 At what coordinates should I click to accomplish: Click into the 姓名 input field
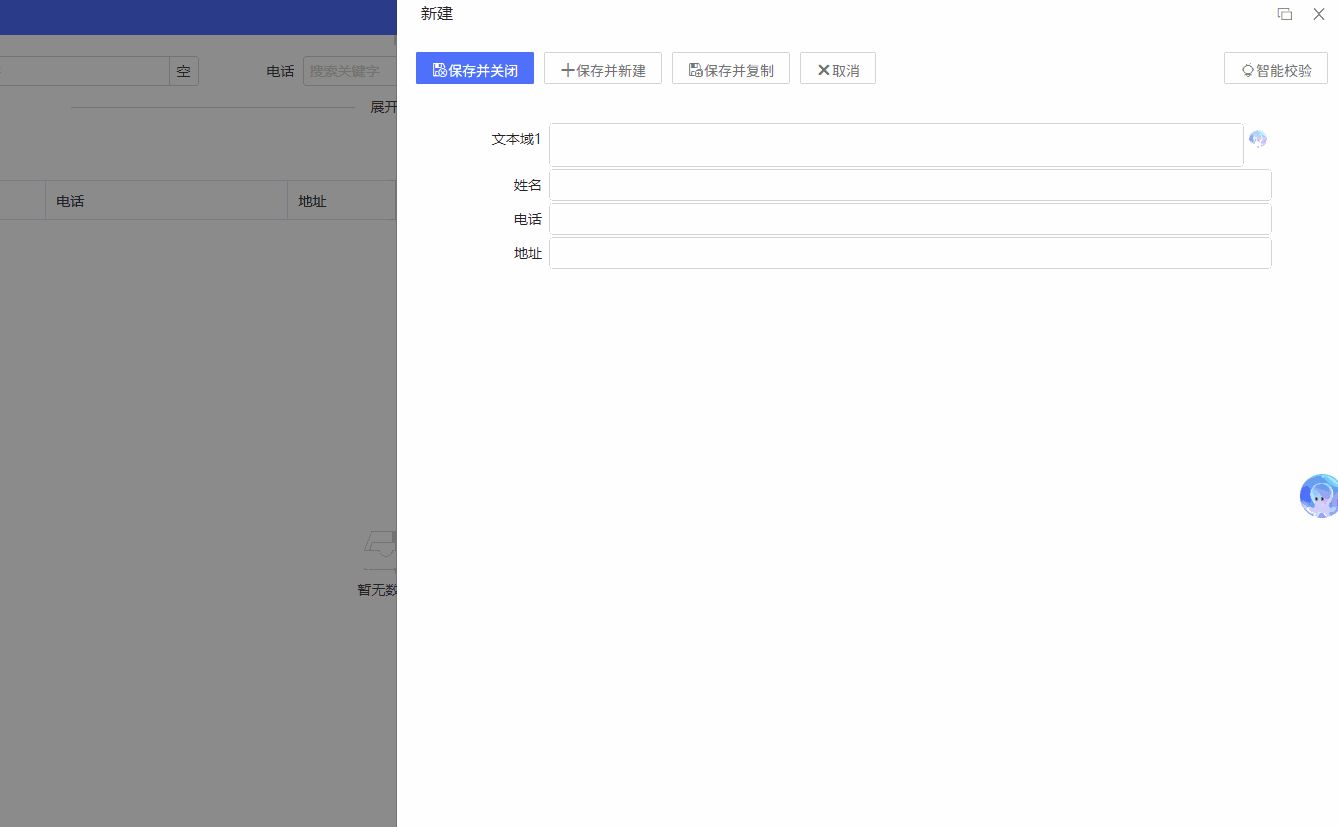[x=910, y=185]
